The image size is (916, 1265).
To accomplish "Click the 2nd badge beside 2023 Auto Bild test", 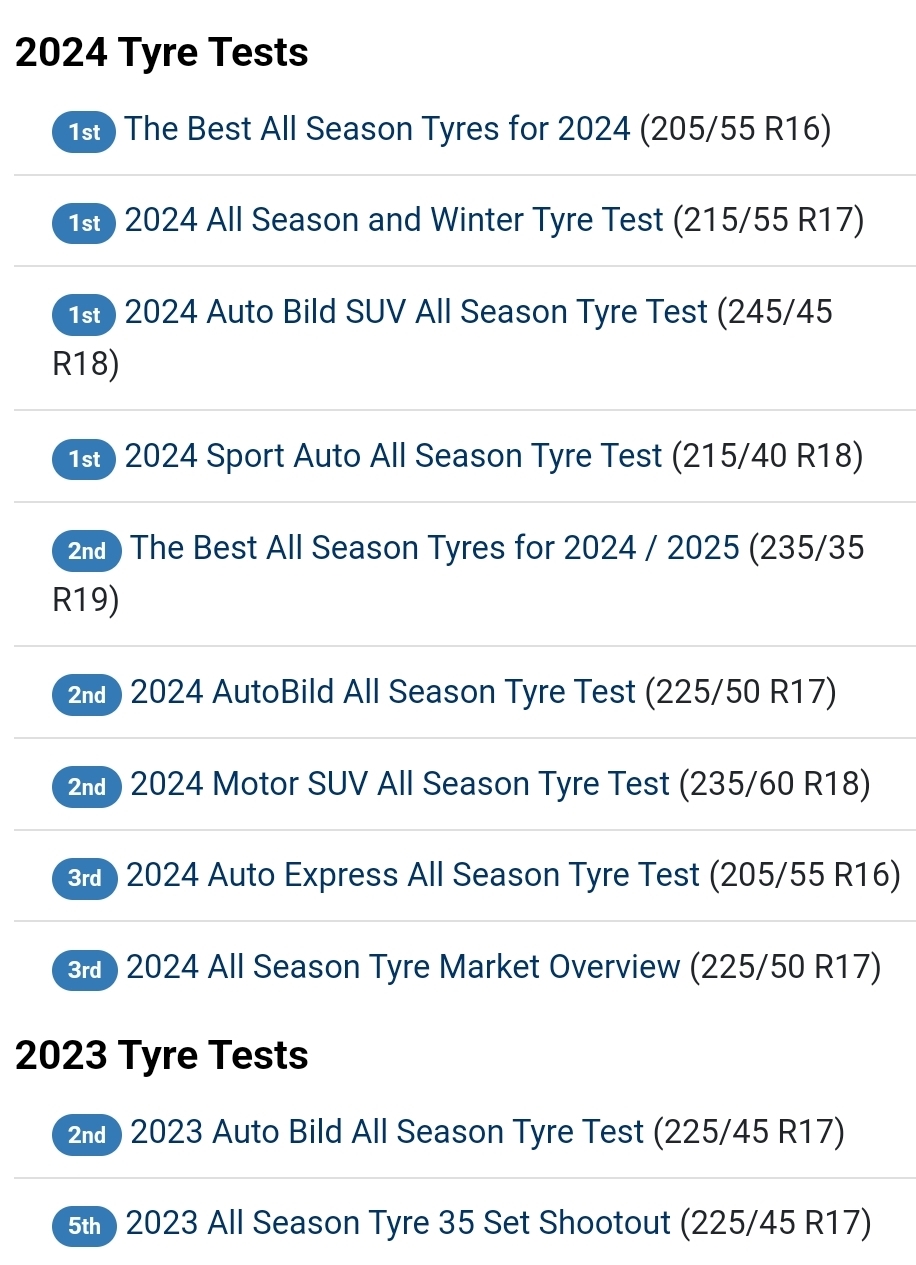I will 87,1135.
